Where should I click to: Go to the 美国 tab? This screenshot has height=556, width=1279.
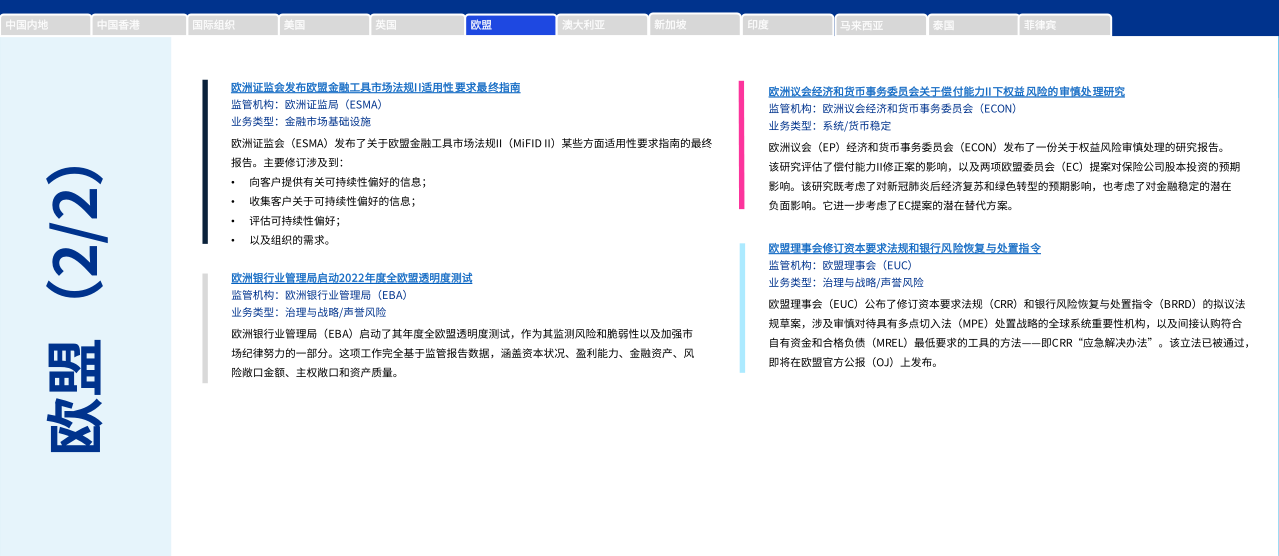[324, 25]
